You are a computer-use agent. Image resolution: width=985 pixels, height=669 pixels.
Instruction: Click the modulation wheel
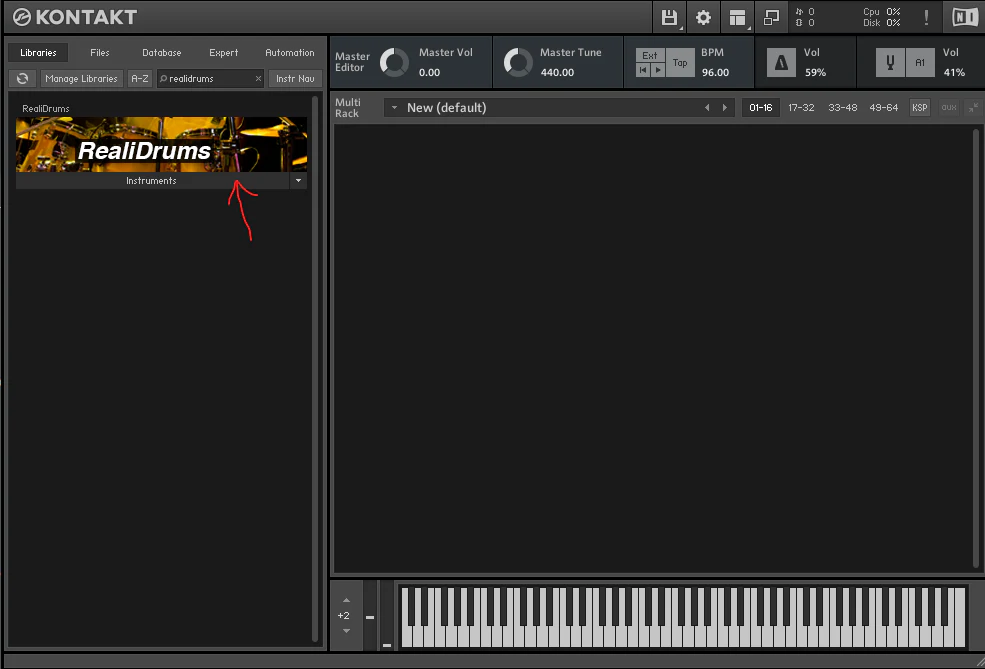point(387,616)
